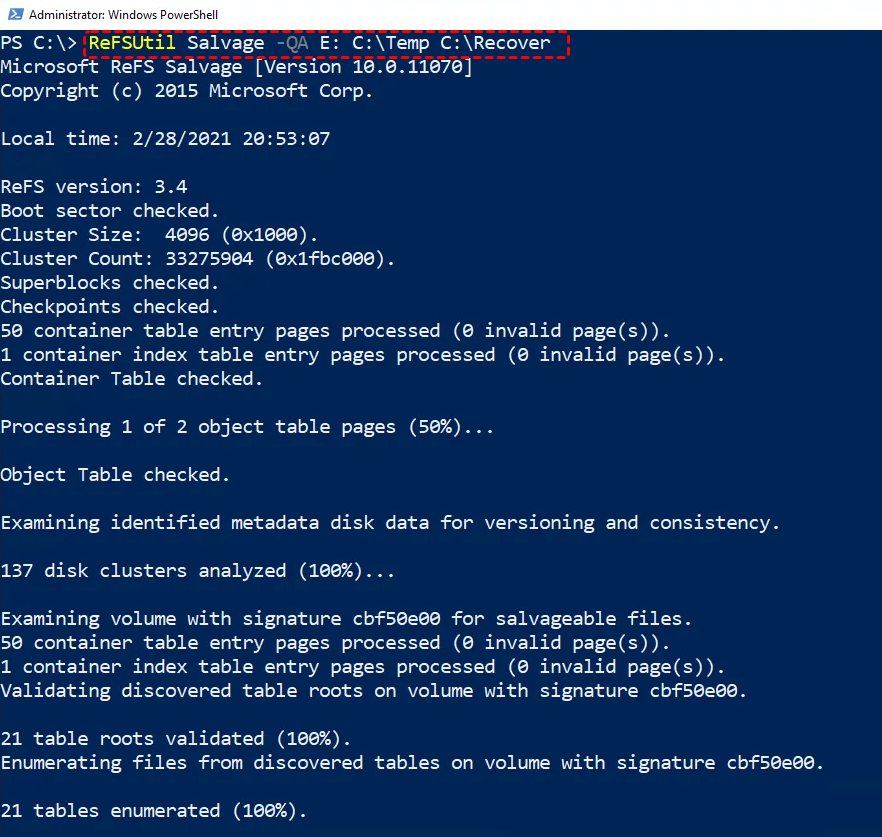
Task: Click the Version 10.0.11070 text
Action: pyautogui.click(x=363, y=67)
